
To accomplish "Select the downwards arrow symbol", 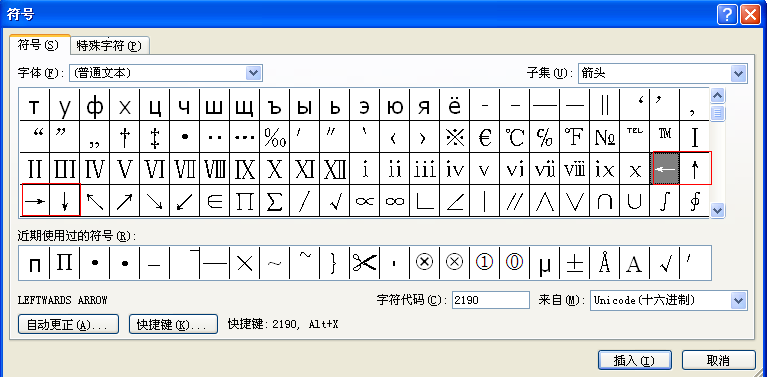I will (65, 201).
